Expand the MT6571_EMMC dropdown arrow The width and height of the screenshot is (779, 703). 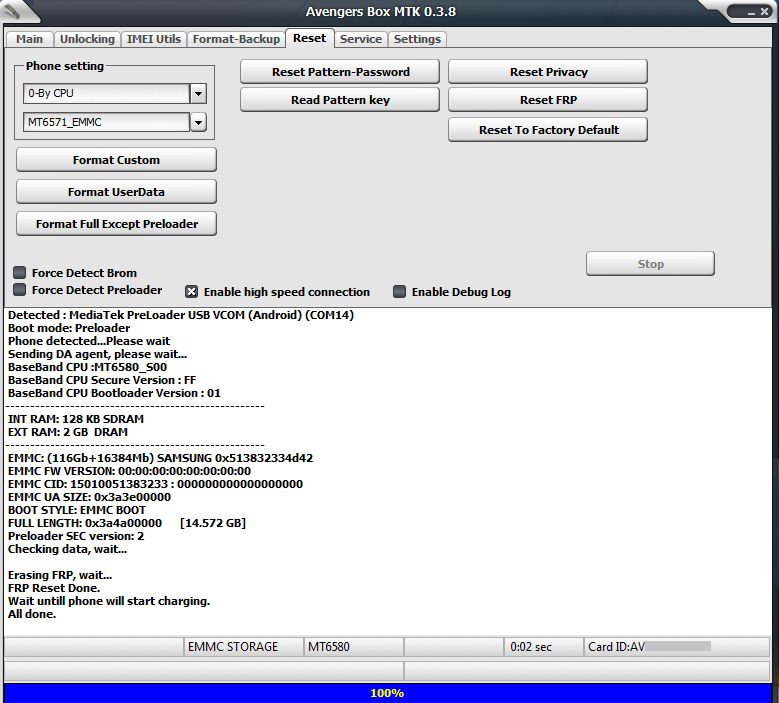(198, 122)
